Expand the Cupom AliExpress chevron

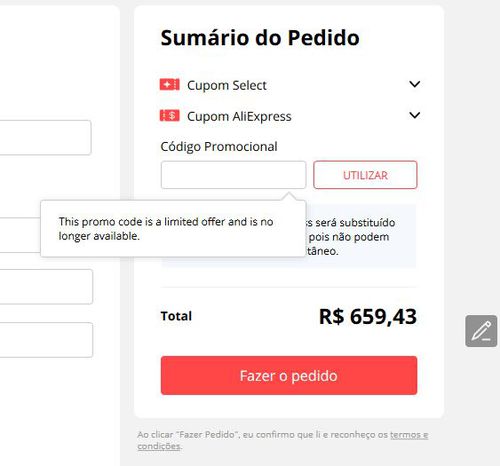coord(414,115)
